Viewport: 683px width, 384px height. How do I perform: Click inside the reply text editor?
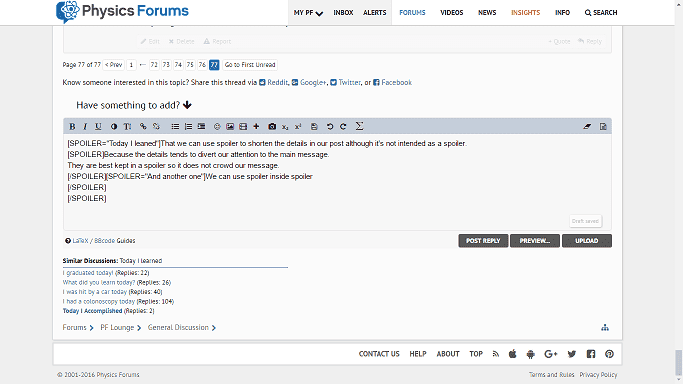tap(337, 182)
